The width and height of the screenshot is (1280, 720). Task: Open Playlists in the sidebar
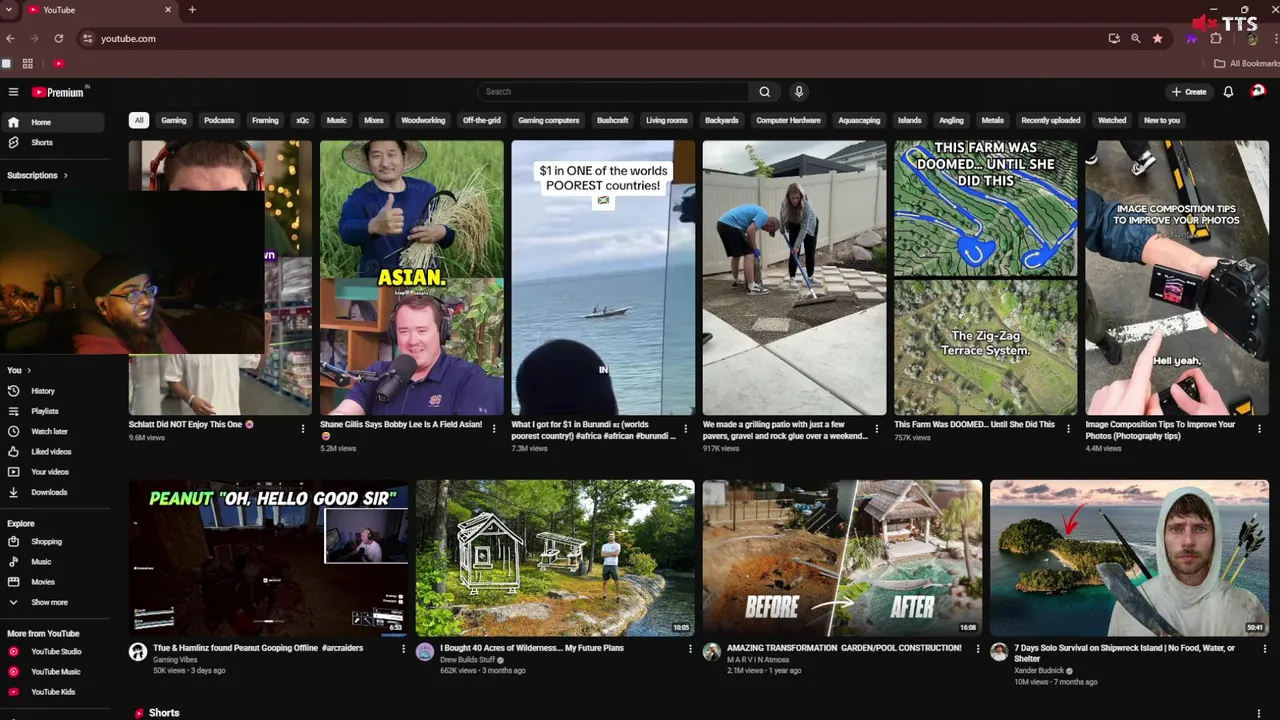[x=52, y=411]
